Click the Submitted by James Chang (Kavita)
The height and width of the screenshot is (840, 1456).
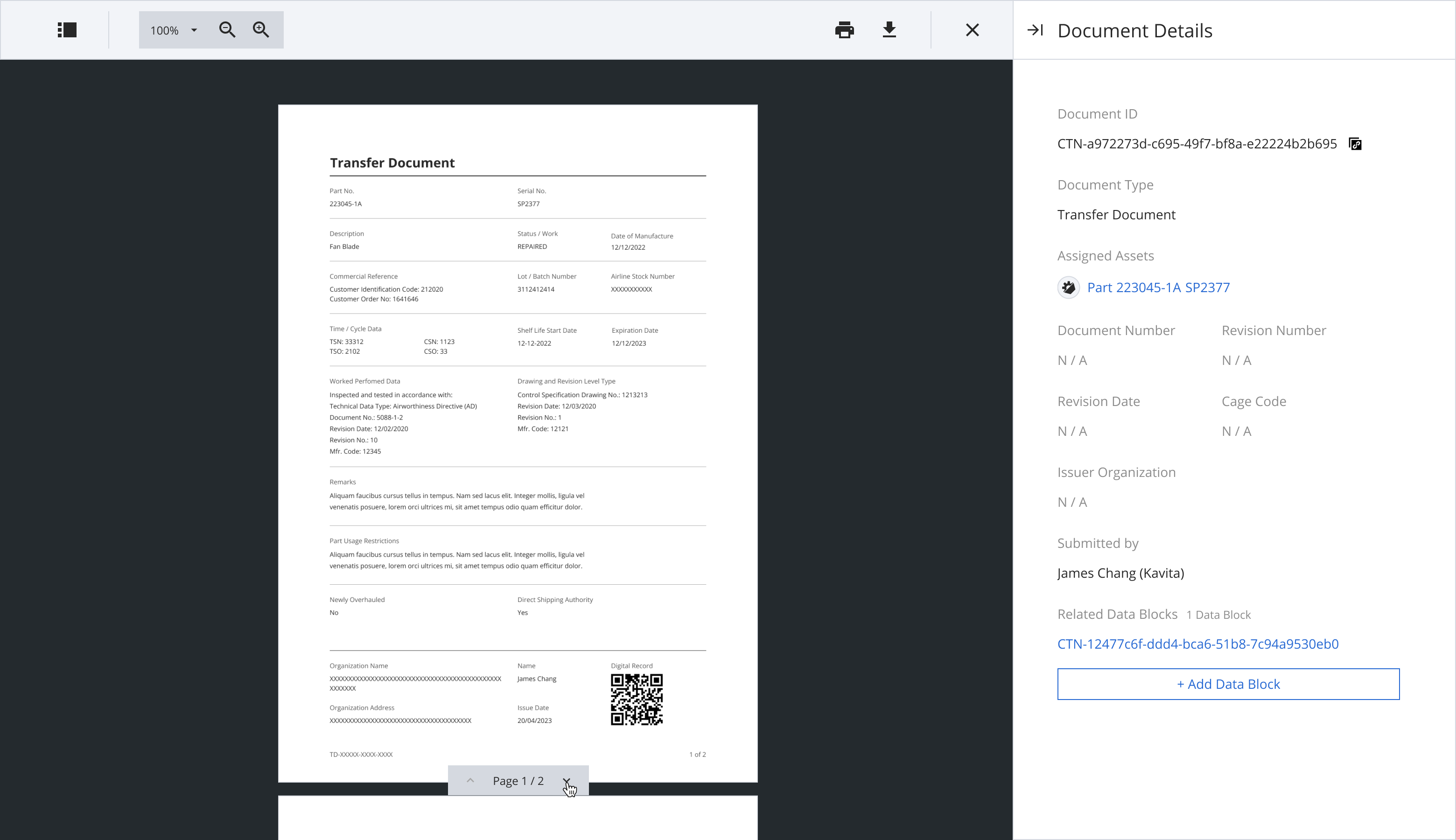(x=1120, y=574)
